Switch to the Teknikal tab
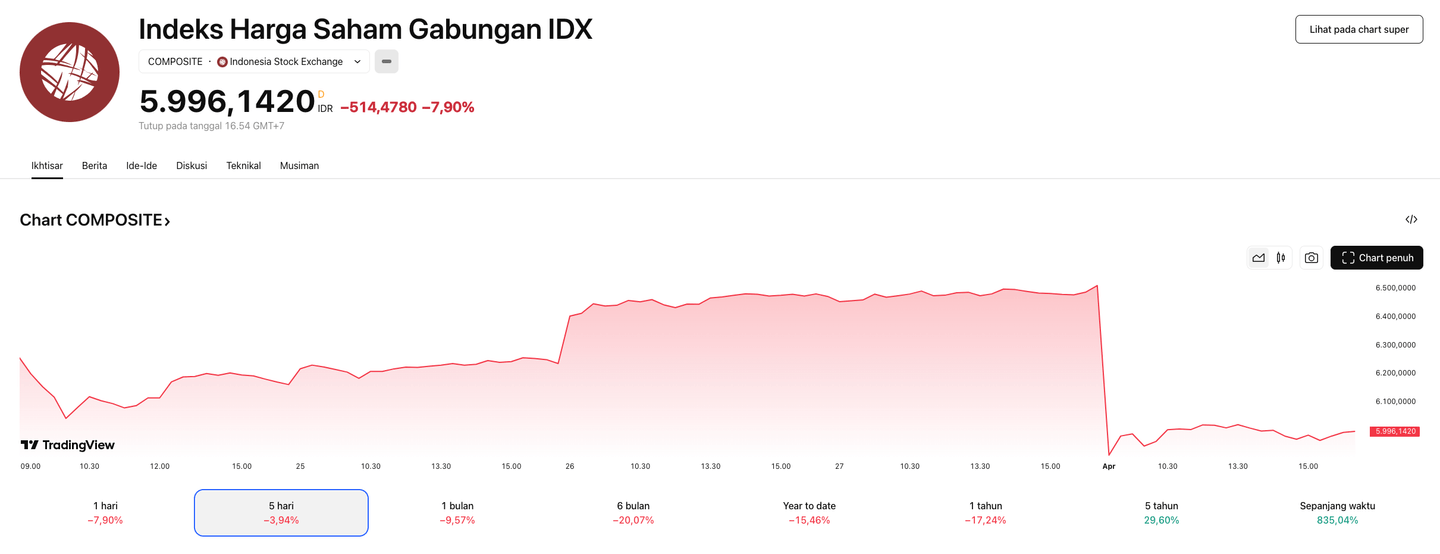 [x=244, y=166]
